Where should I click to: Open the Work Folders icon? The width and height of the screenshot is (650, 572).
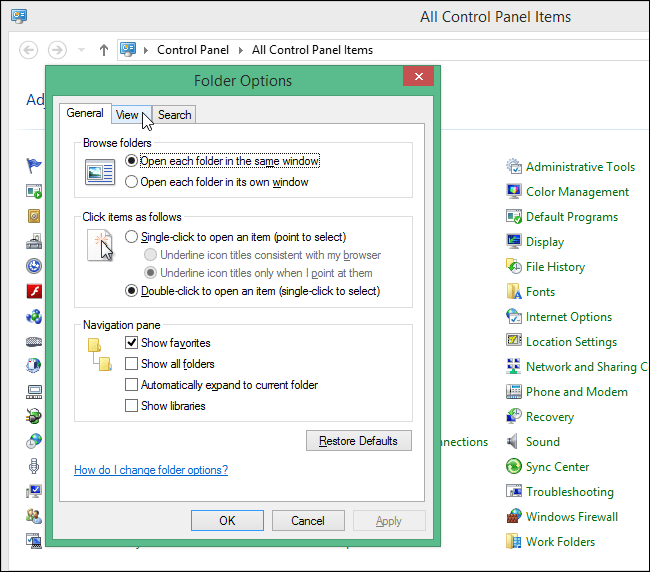[x=514, y=542]
